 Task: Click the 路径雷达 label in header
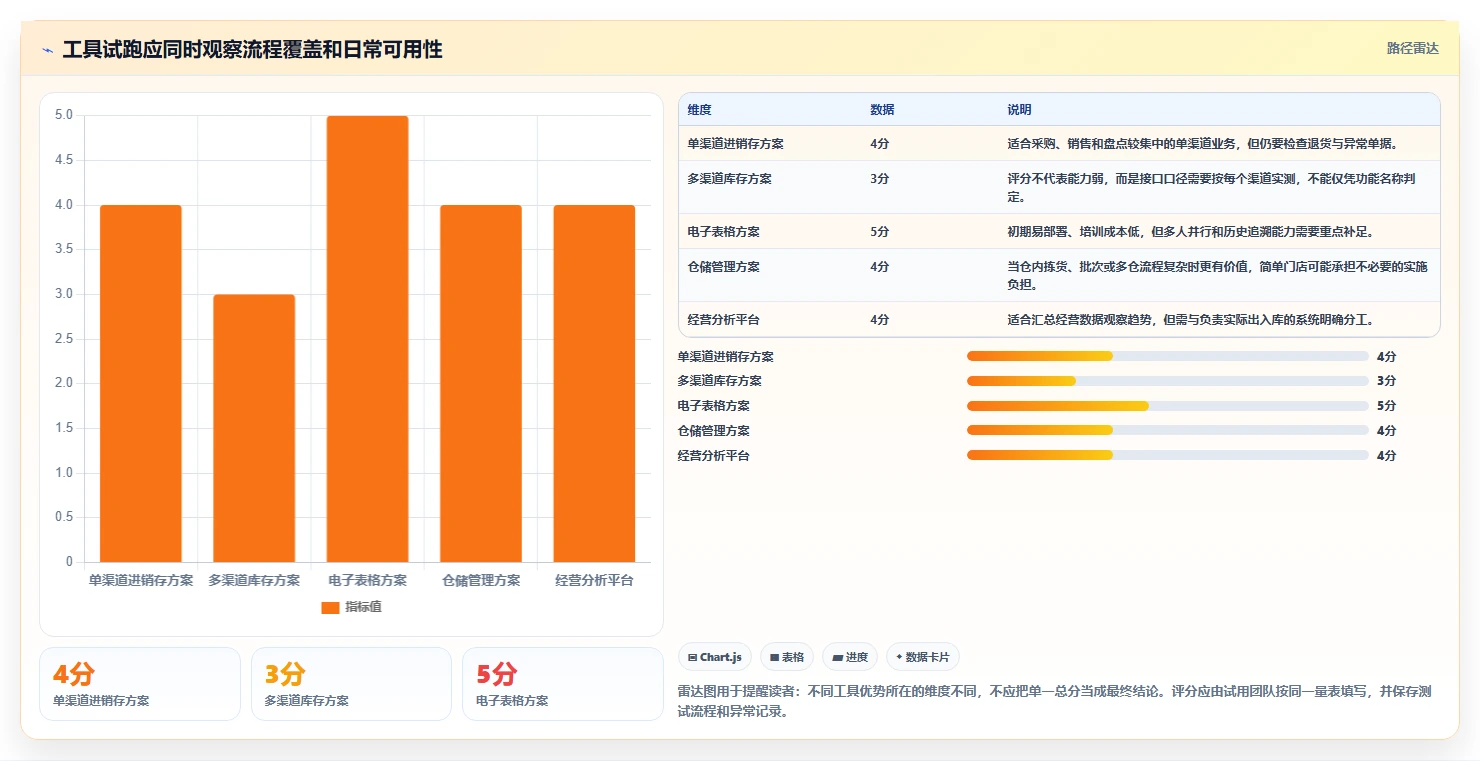1412,48
